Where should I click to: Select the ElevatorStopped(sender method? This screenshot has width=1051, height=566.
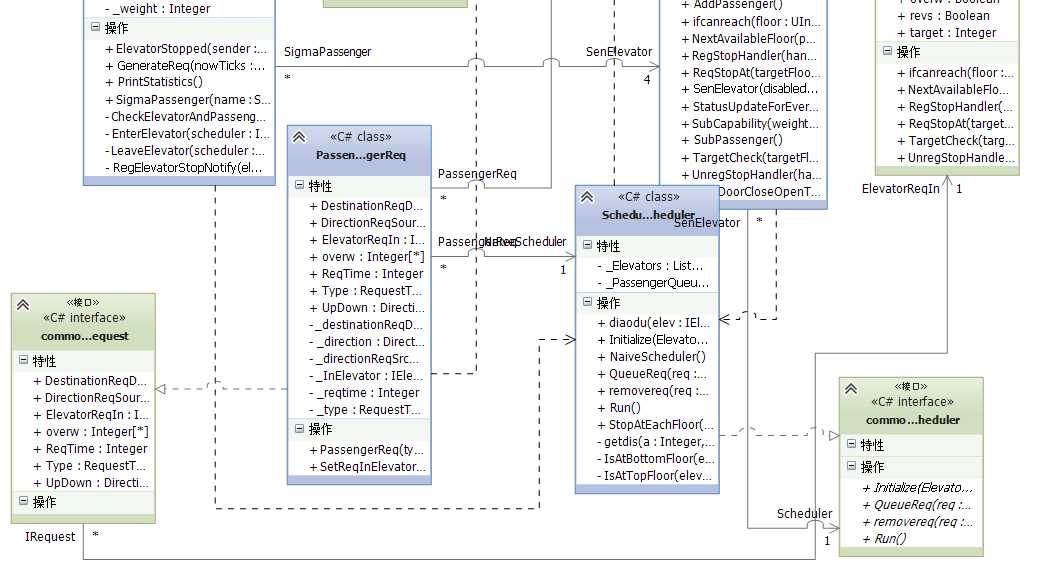tap(186, 49)
